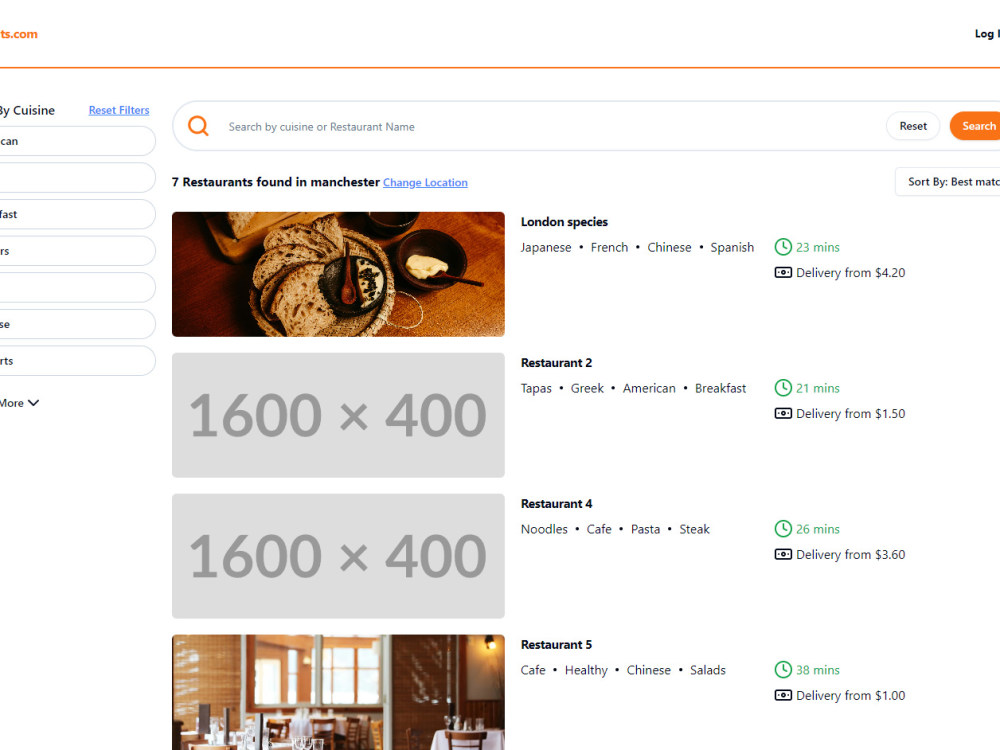This screenshot has width=1000, height=750.
Task: Click the Noodles cuisine tag
Action: click(544, 529)
